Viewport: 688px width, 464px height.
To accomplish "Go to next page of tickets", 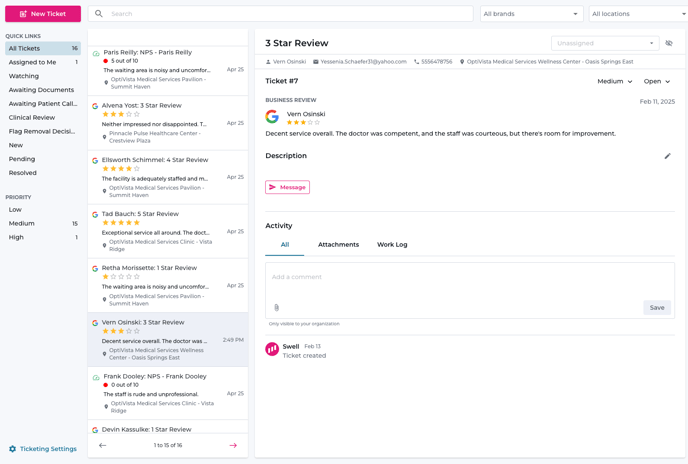I will (233, 446).
